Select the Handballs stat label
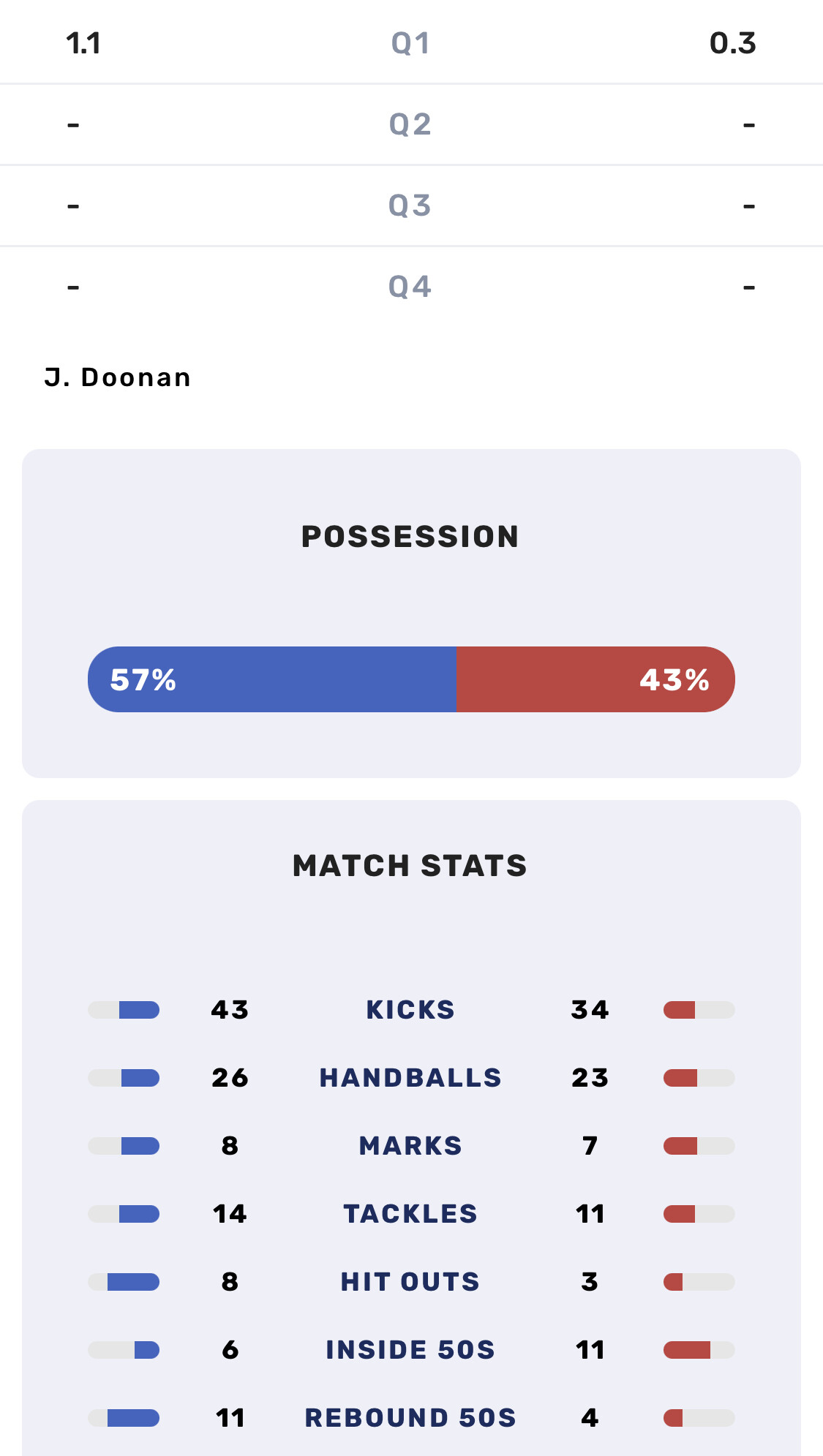This screenshot has height=1456, width=823. (x=410, y=1078)
